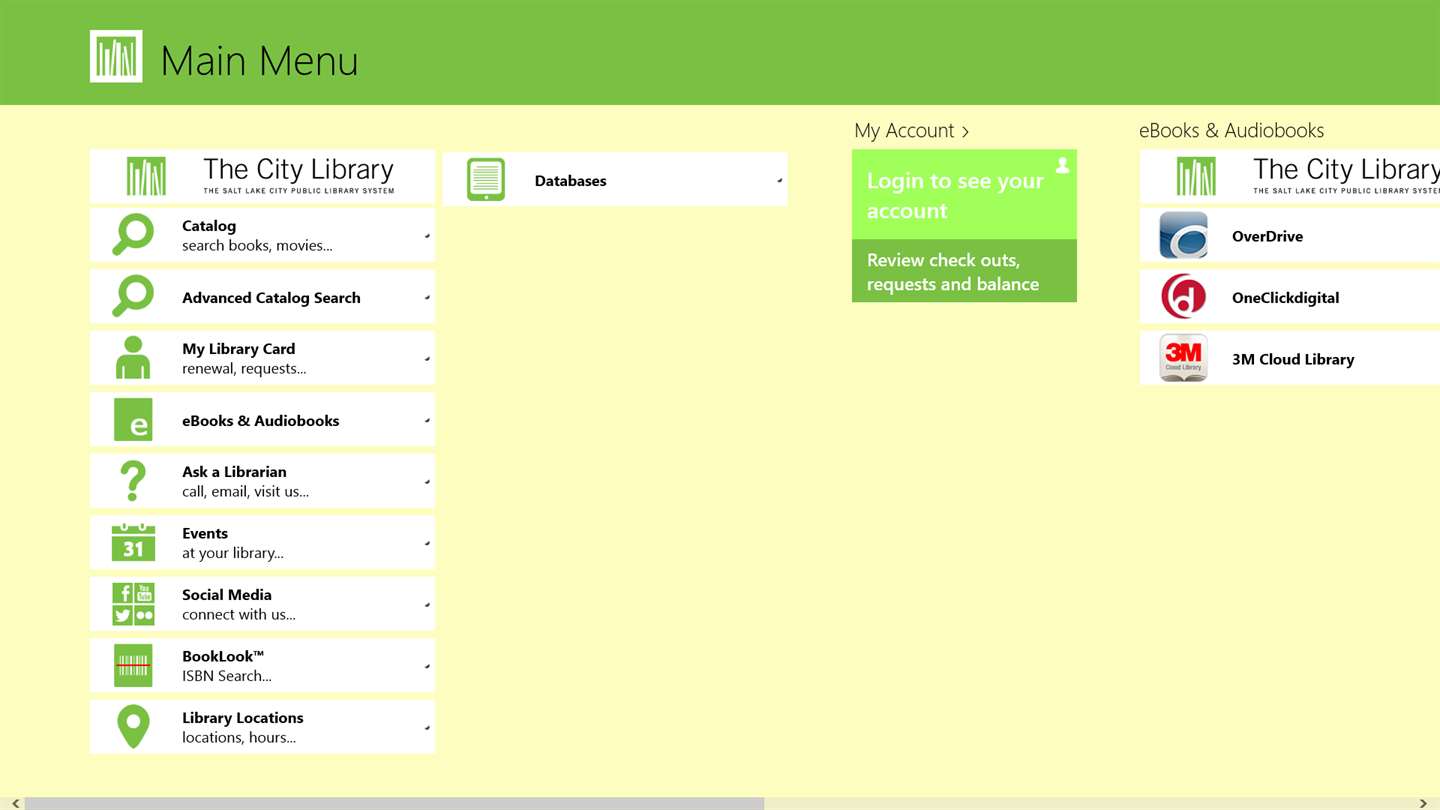
Task: Click the question mark Ask a Librarian icon
Action: click(x=133, y=481)
